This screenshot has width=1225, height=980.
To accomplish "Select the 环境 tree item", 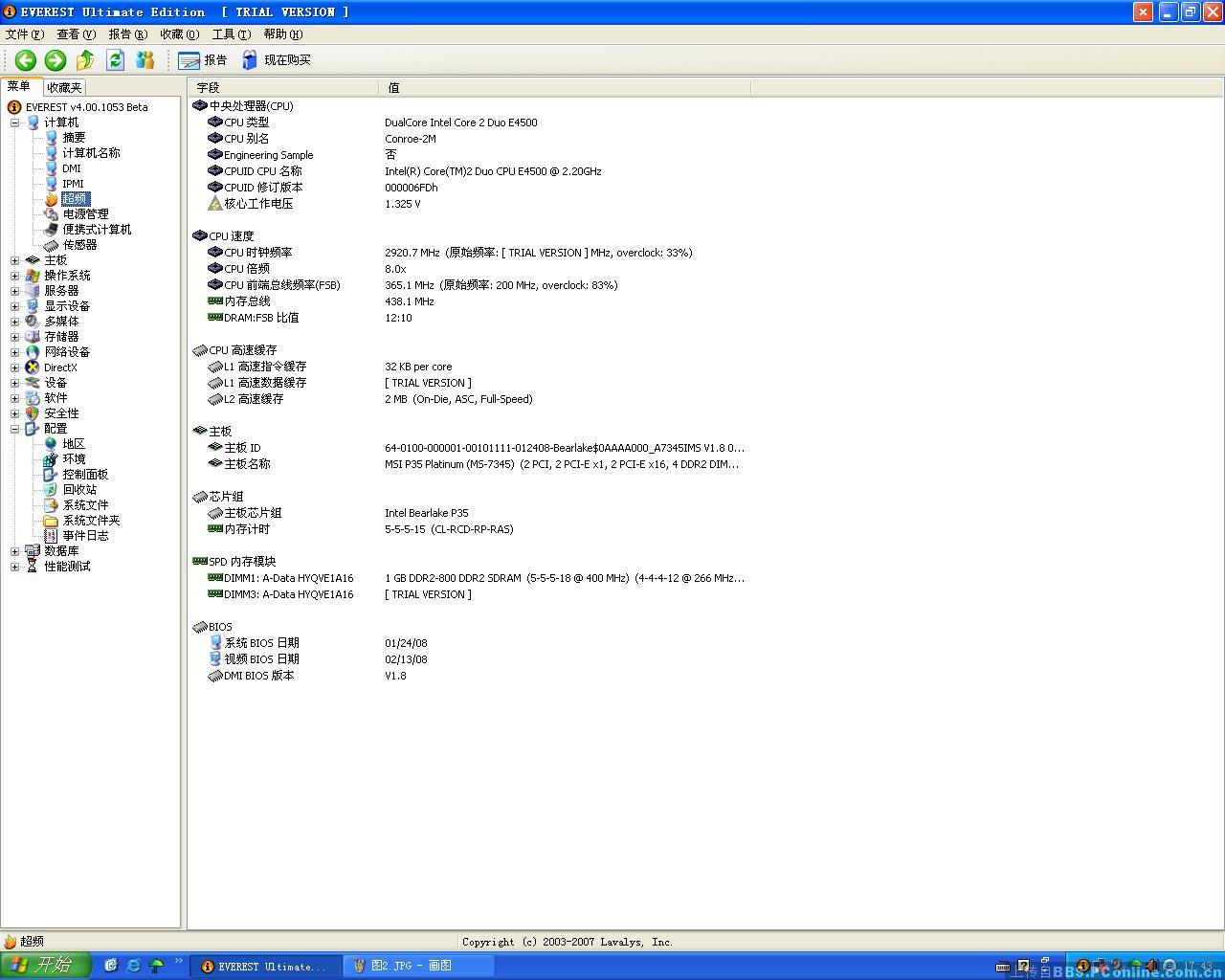I will coord(74,459).
